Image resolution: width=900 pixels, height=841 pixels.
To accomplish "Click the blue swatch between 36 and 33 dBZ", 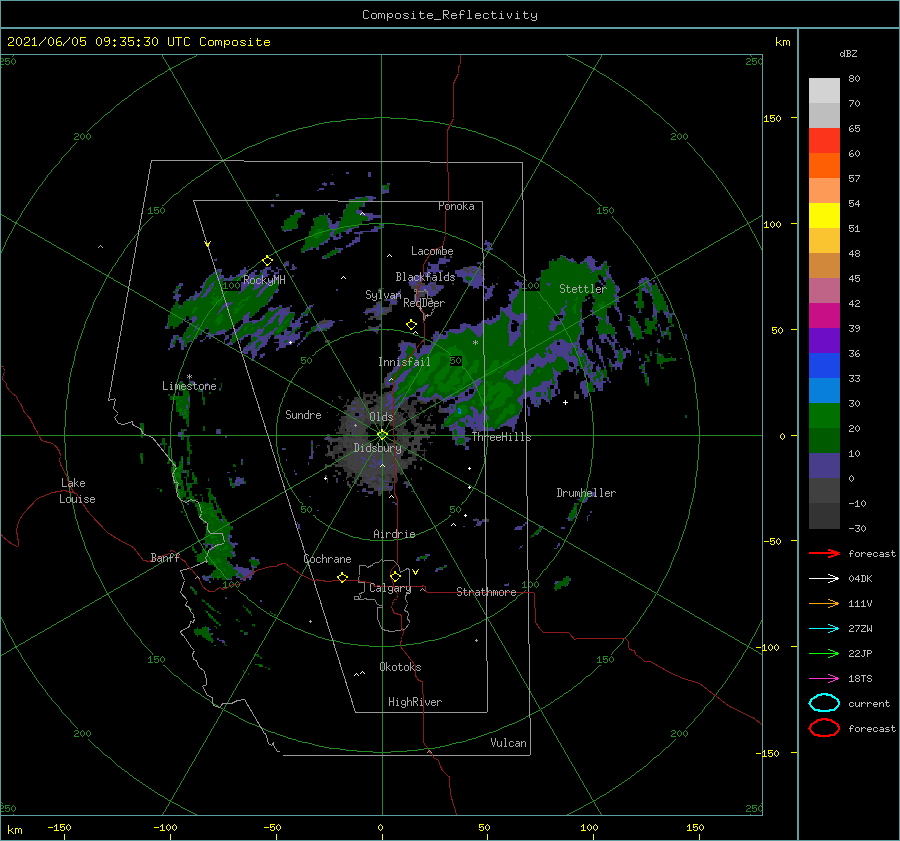I will point(824,366).
